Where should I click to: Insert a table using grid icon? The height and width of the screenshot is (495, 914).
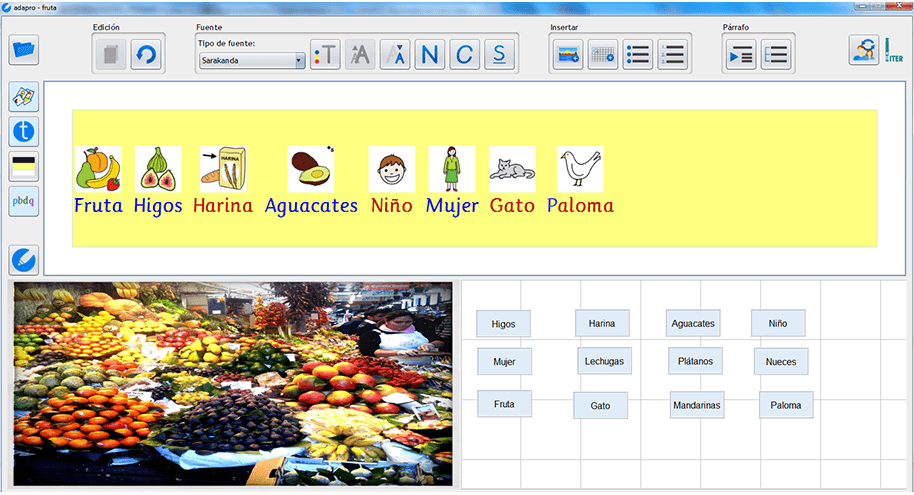tap(603, 56)
